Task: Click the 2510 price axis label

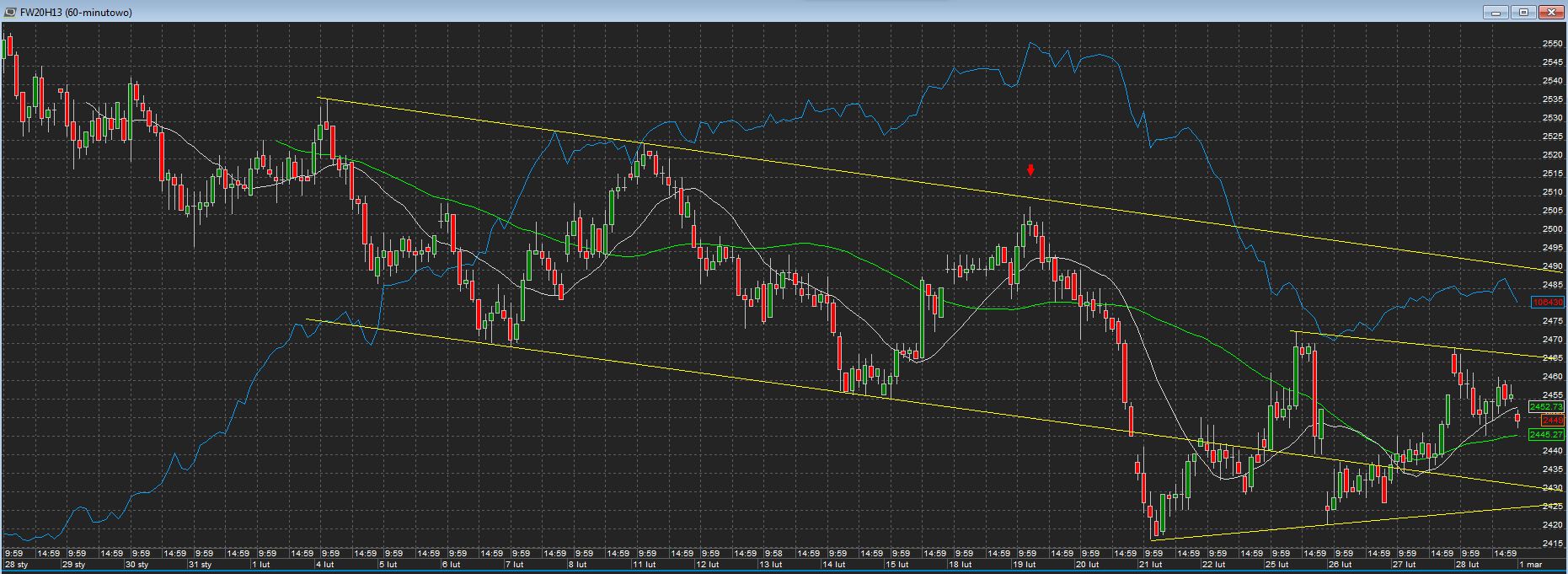Action: click(1551, 192)
